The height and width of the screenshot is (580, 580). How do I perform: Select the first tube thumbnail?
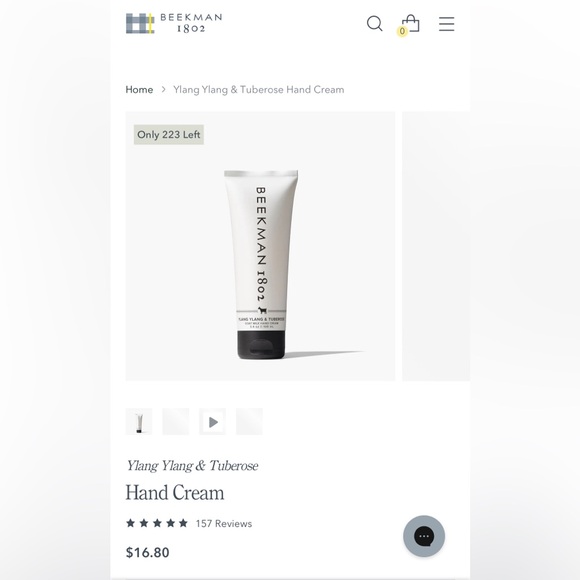click(139, 422)
